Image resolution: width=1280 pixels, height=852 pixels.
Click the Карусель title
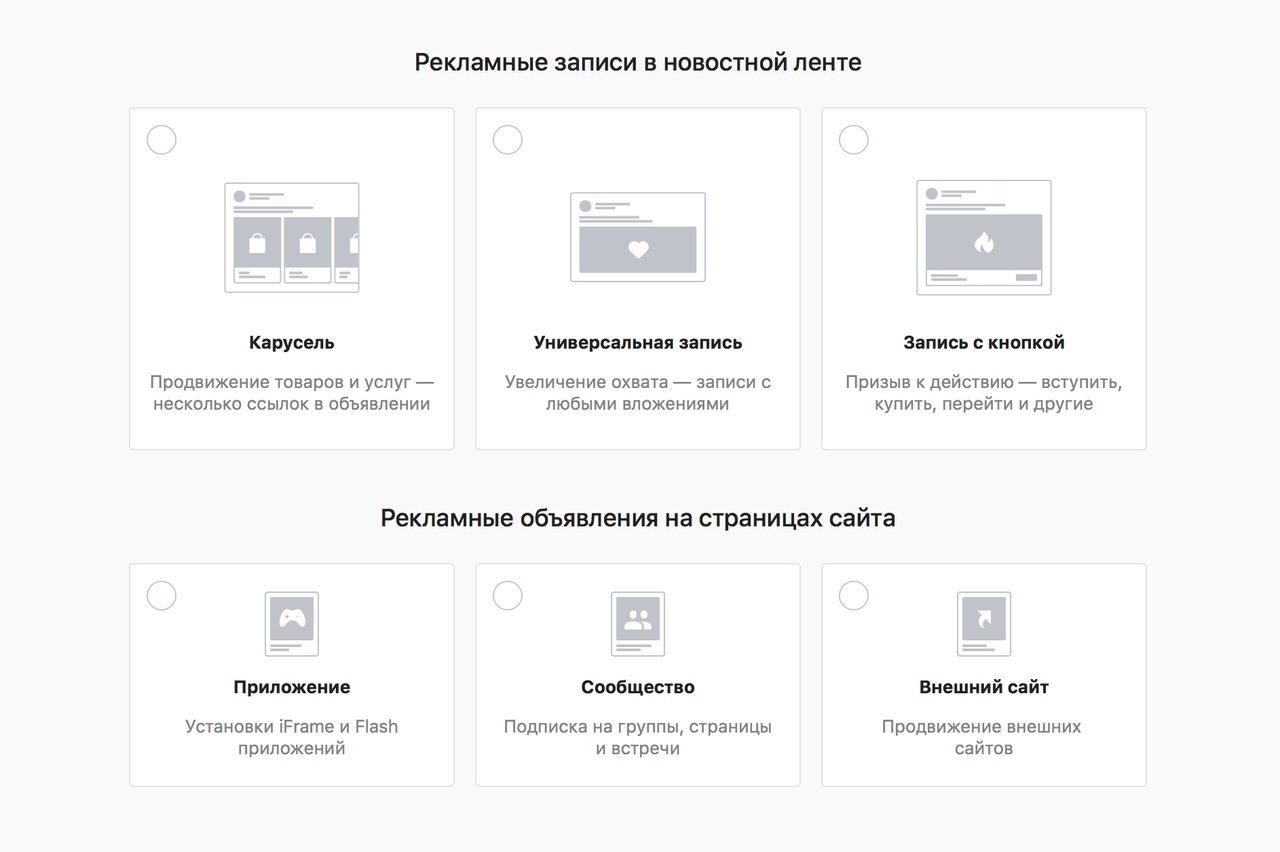click(292, 343)
